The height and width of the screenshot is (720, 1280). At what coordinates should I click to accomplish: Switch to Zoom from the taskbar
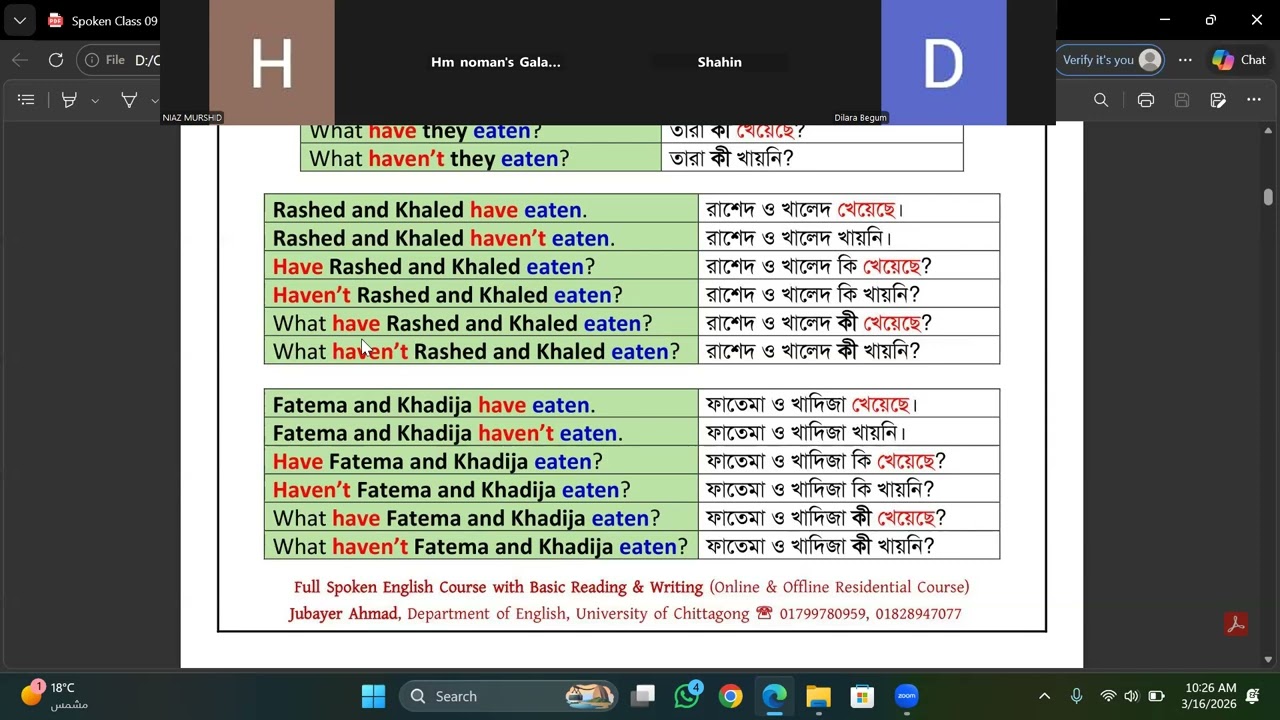907,696
